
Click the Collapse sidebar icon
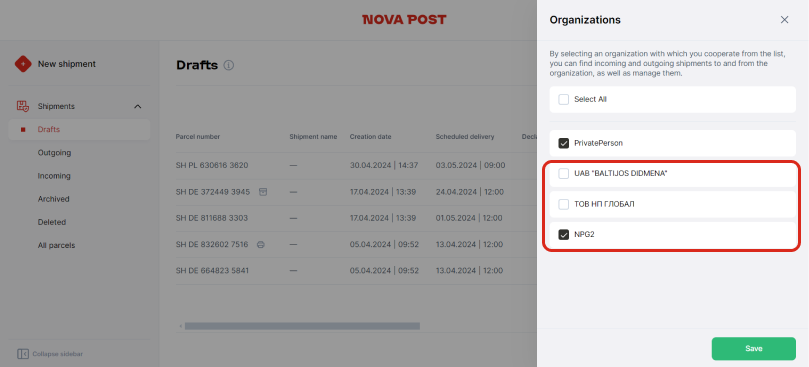pos(23,354)
